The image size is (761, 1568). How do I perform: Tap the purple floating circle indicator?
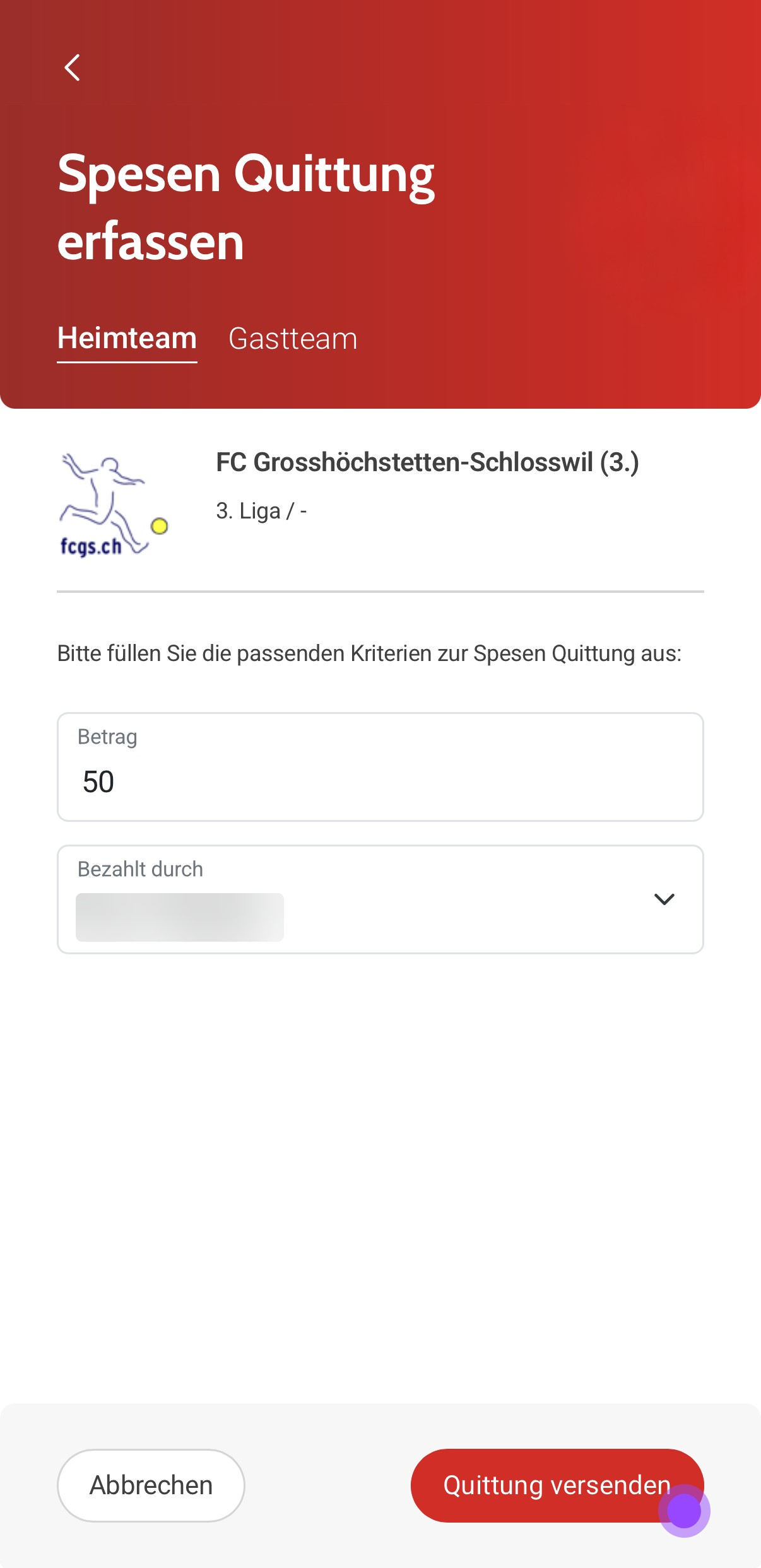pyautogui.click(x=684, y=1511)
